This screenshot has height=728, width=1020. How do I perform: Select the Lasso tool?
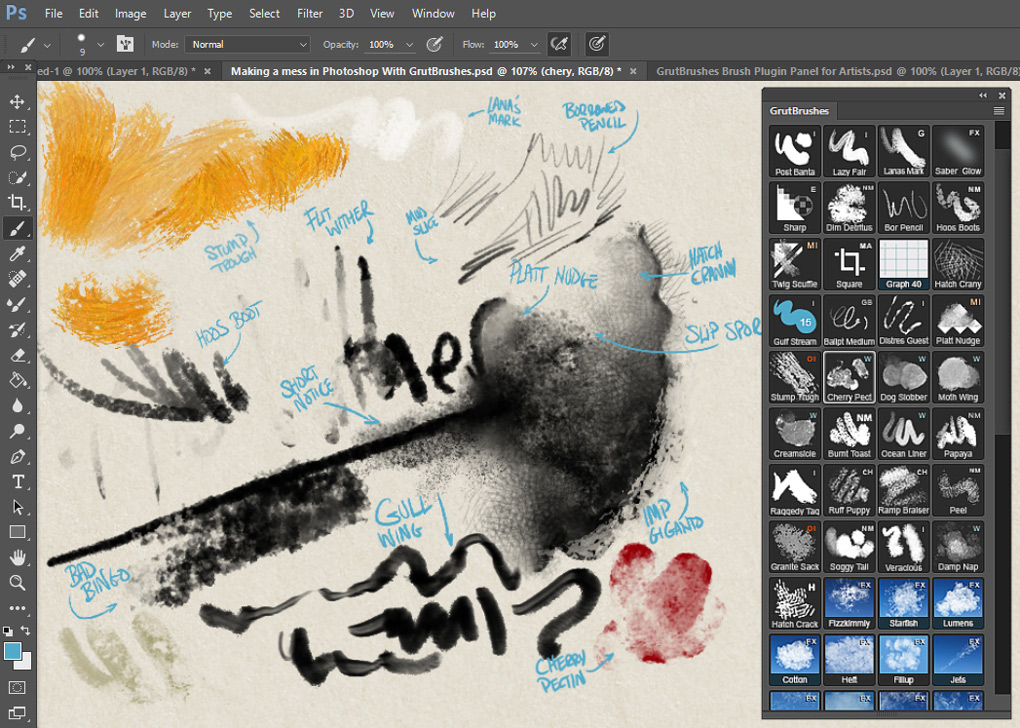click(x=18, y=152)
